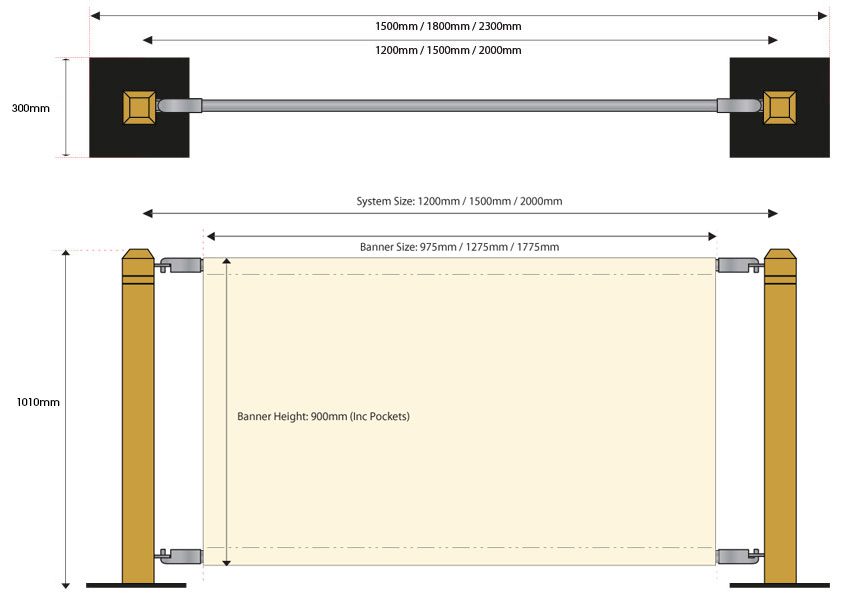Click the Banner Size dimension text
This screenshot has width=864, height=595.
click(459, 247)
